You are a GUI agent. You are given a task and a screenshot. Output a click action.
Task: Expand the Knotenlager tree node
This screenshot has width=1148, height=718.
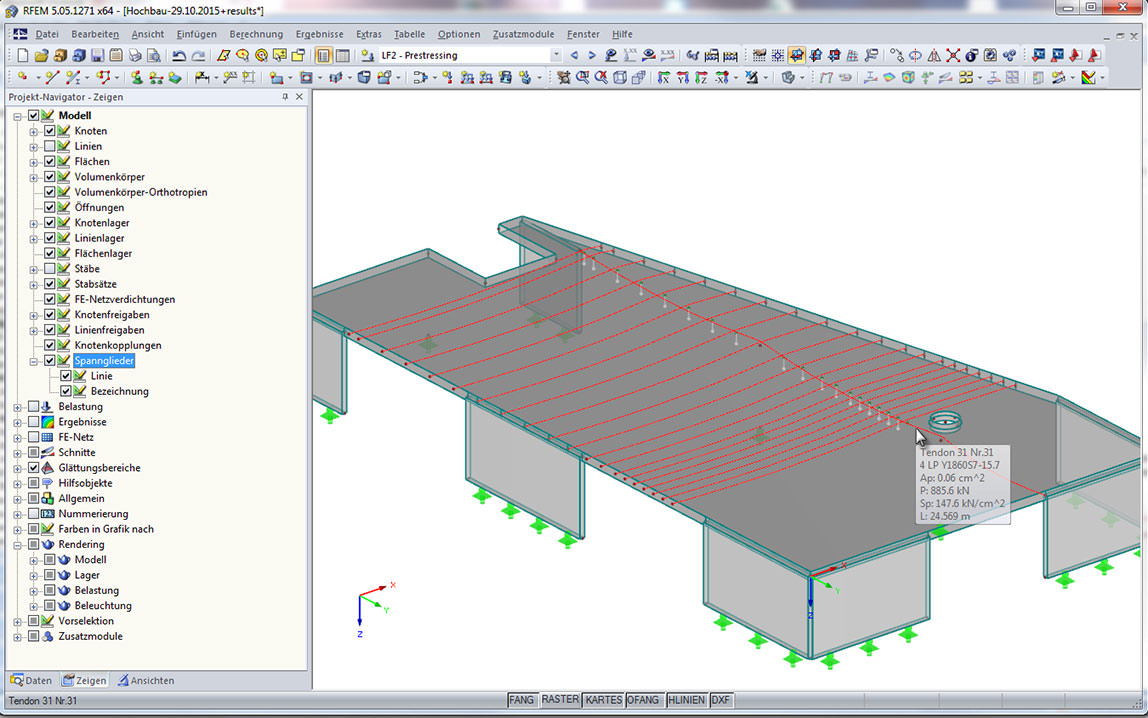click(34, 223)
